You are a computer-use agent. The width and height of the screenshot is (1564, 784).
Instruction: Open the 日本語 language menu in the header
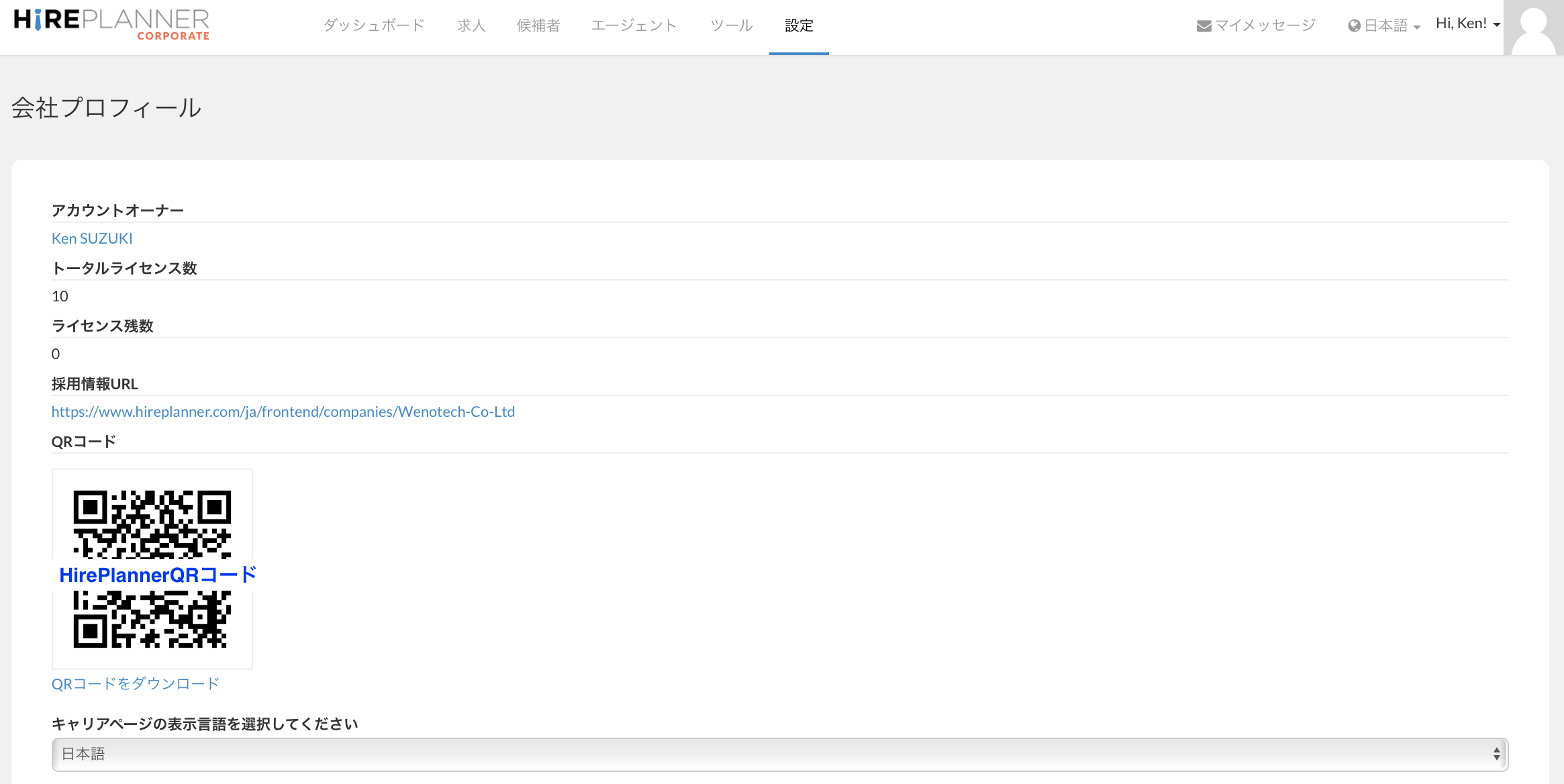point(1385,26)
